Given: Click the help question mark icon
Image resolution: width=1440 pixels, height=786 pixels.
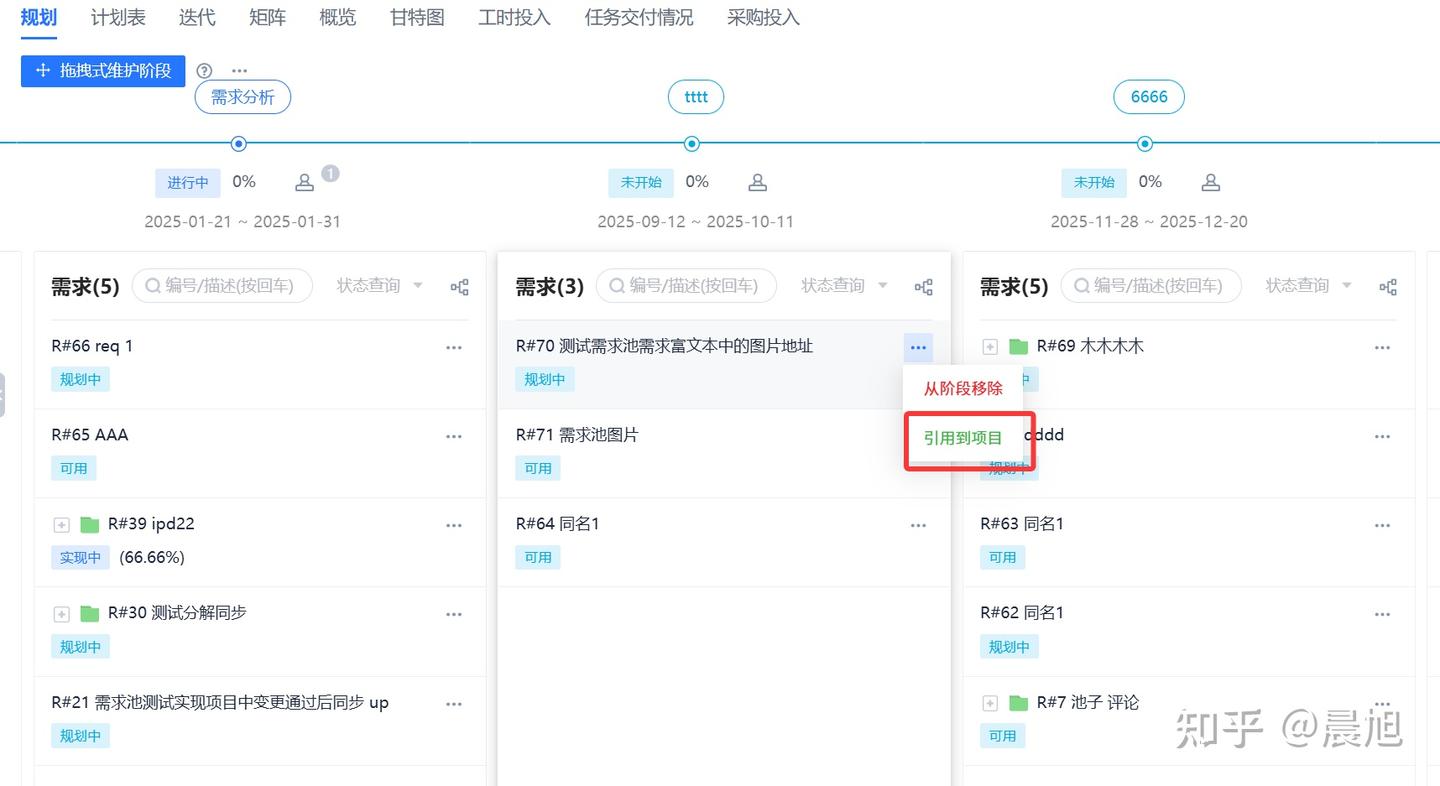Looking at the screenshot, I should pos(205,71).
